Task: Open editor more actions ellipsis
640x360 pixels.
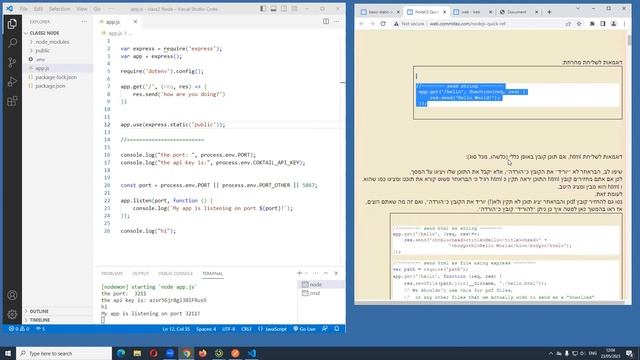Action: coord(336,22)
